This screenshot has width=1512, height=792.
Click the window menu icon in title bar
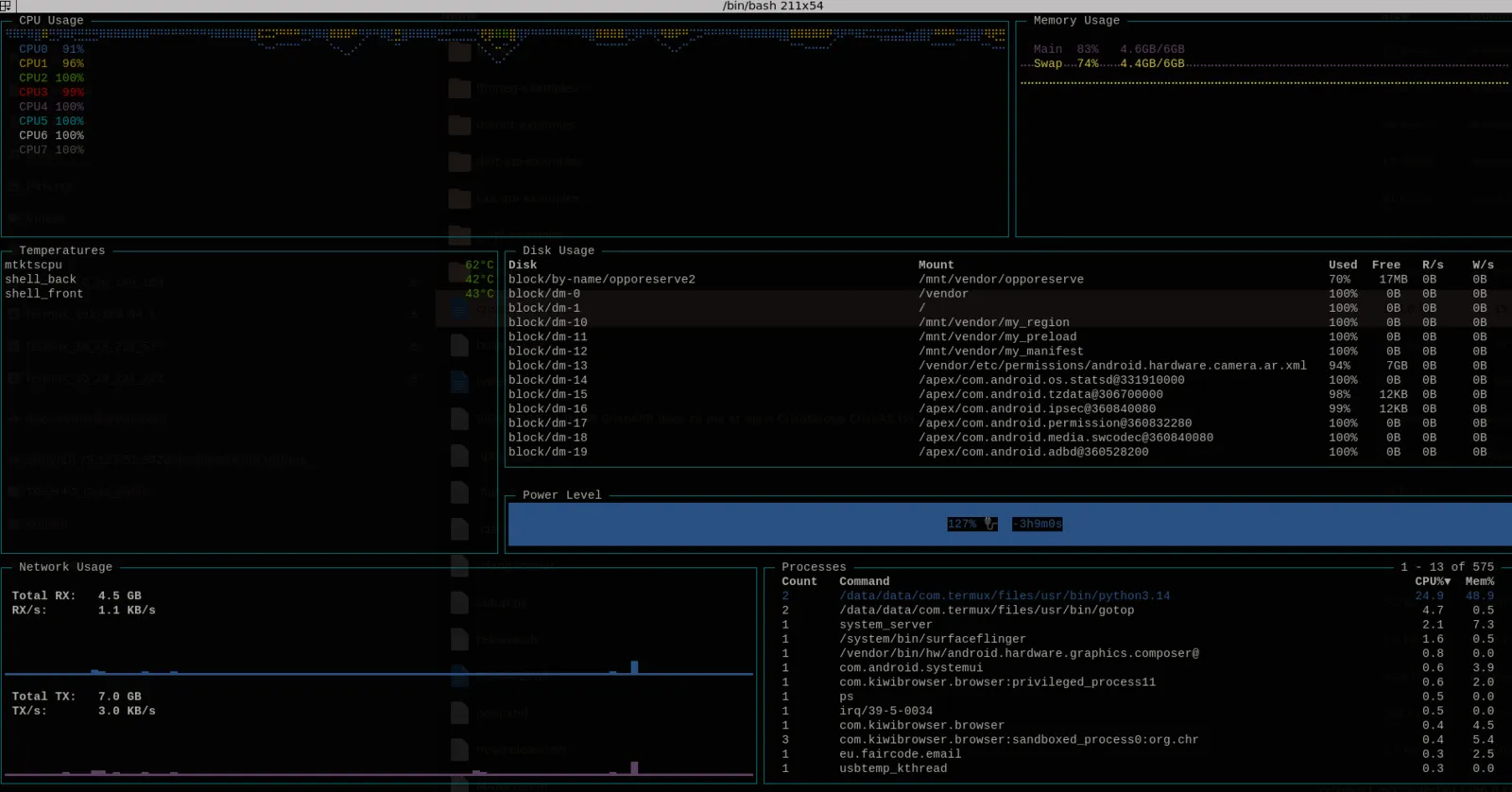pyautogui.click(x=6, y=6)
